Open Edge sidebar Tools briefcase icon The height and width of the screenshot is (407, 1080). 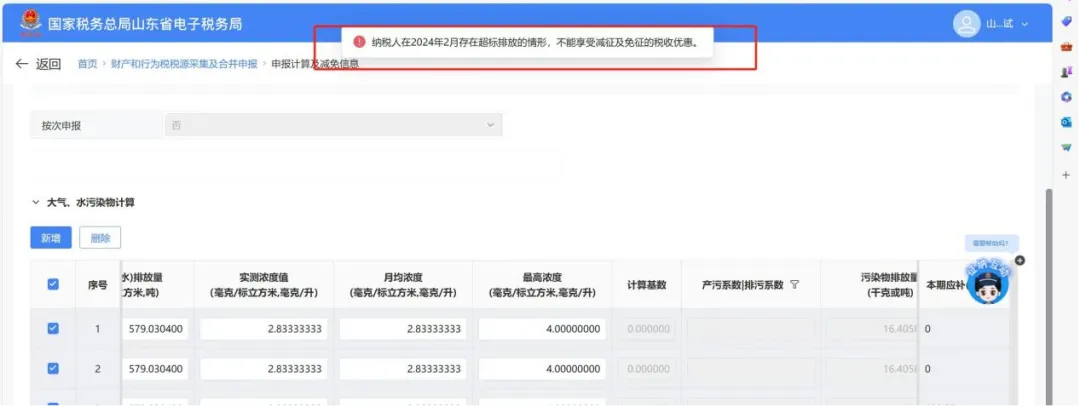tap(1066, 46)
